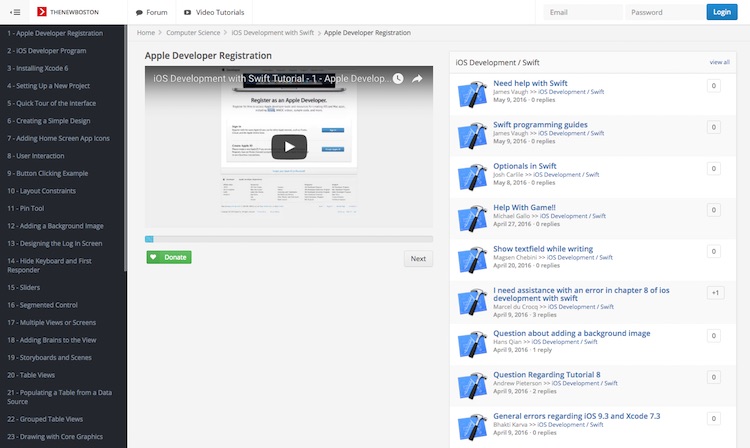Select tutorial 19 - Storyboards and Scenes
This screenshot has width=750, height=448.
click(49, 358)
